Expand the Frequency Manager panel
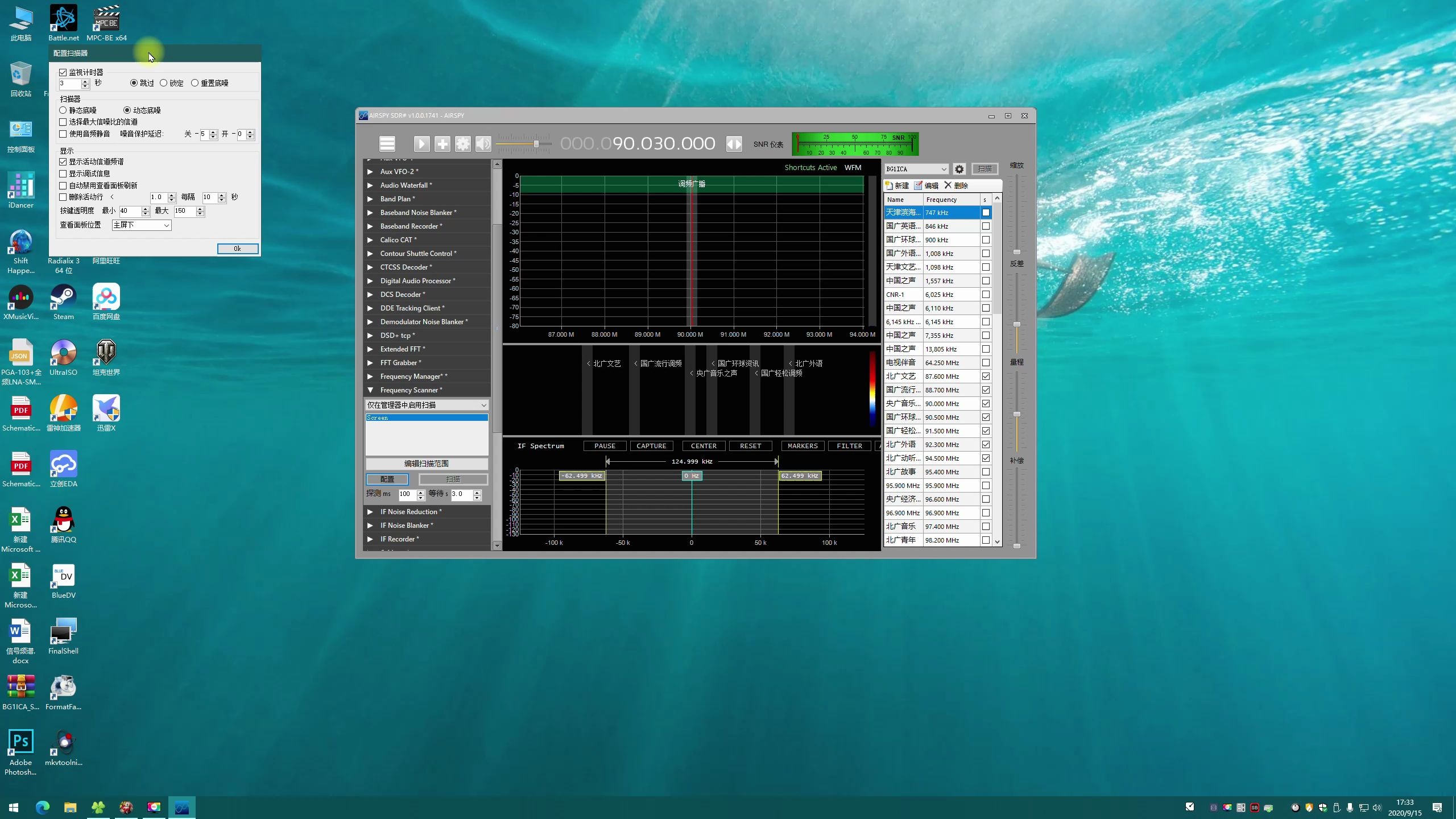 370,377
